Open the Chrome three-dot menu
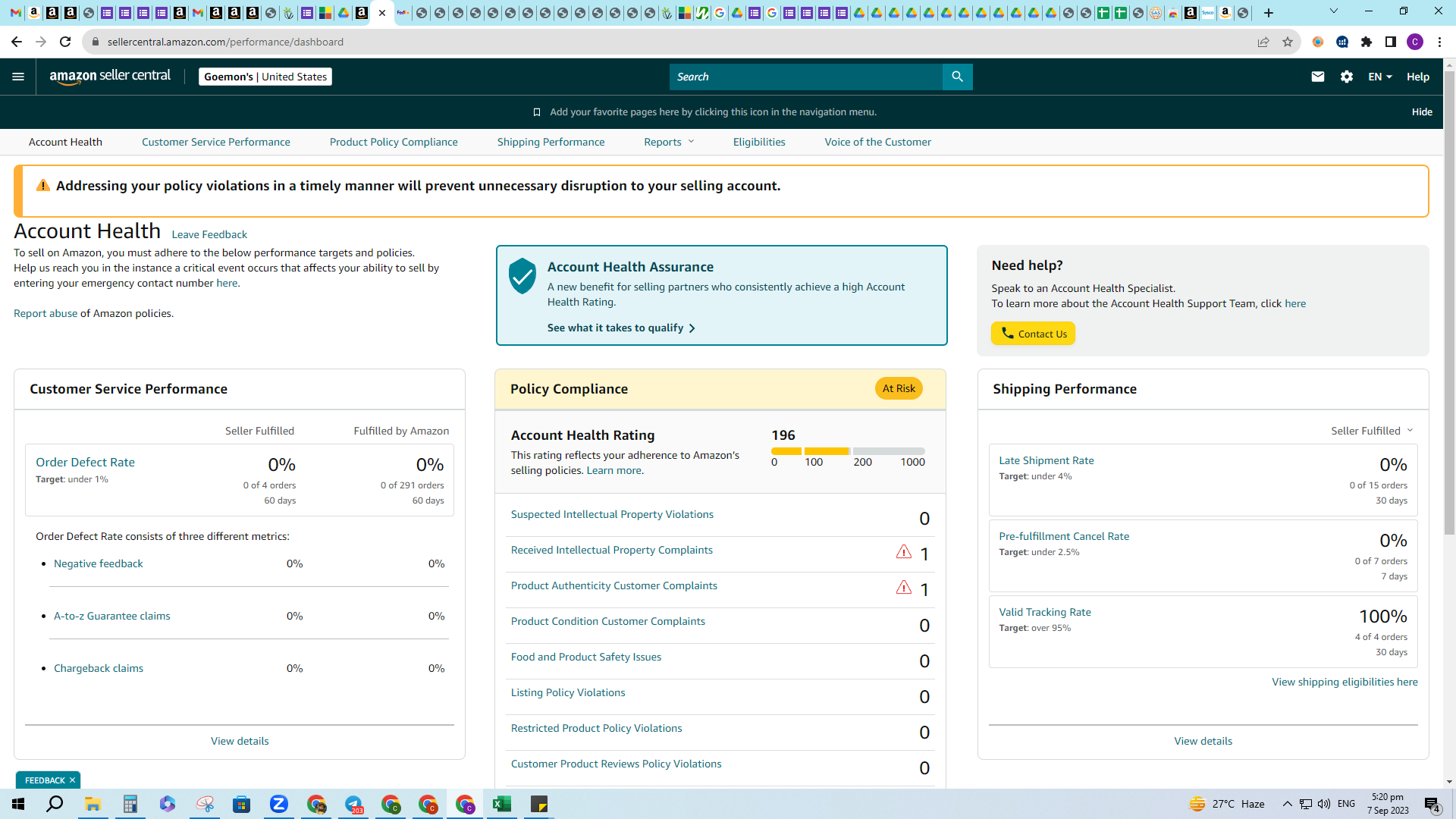Image resolution: width=1456 pixels, height=819 pixels. (1439, 42)
